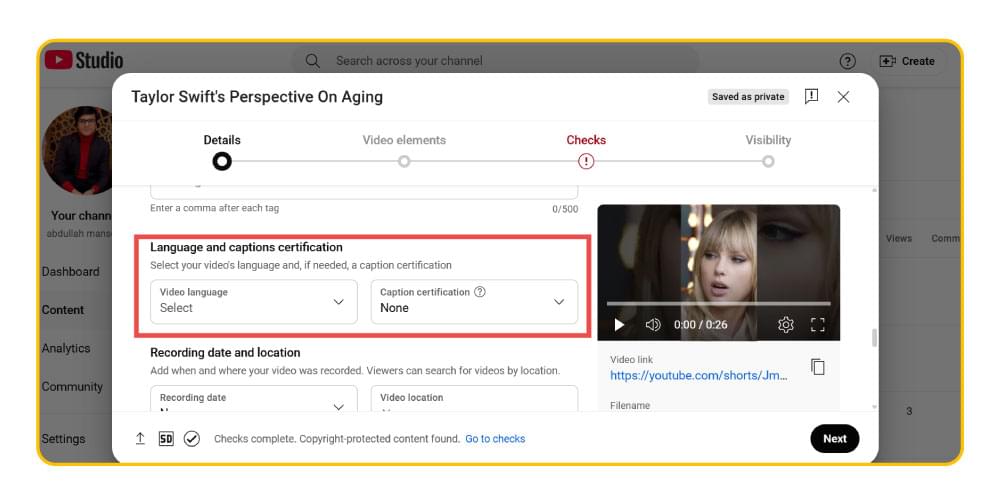Click the Video location field

(474, 398)
